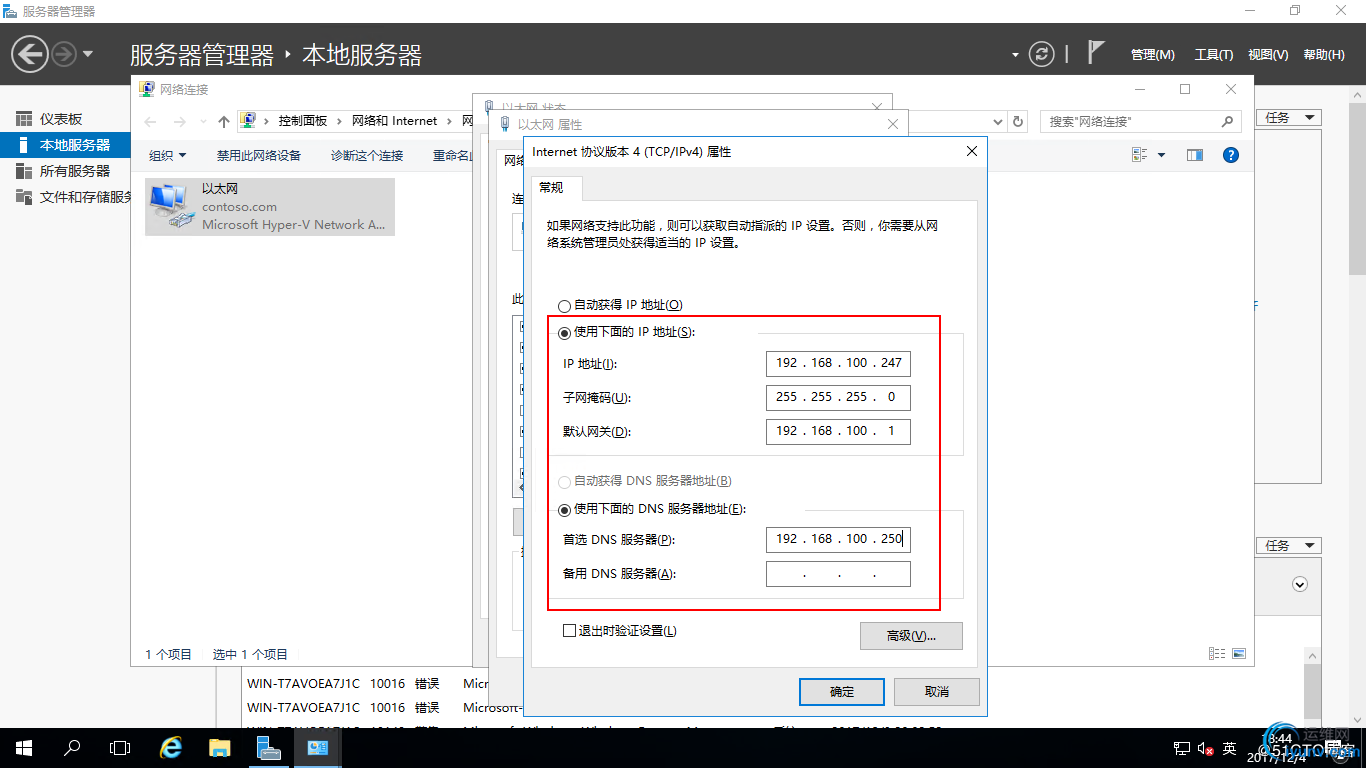Click Server Manager's forward navigation arrow

[64, 53]
